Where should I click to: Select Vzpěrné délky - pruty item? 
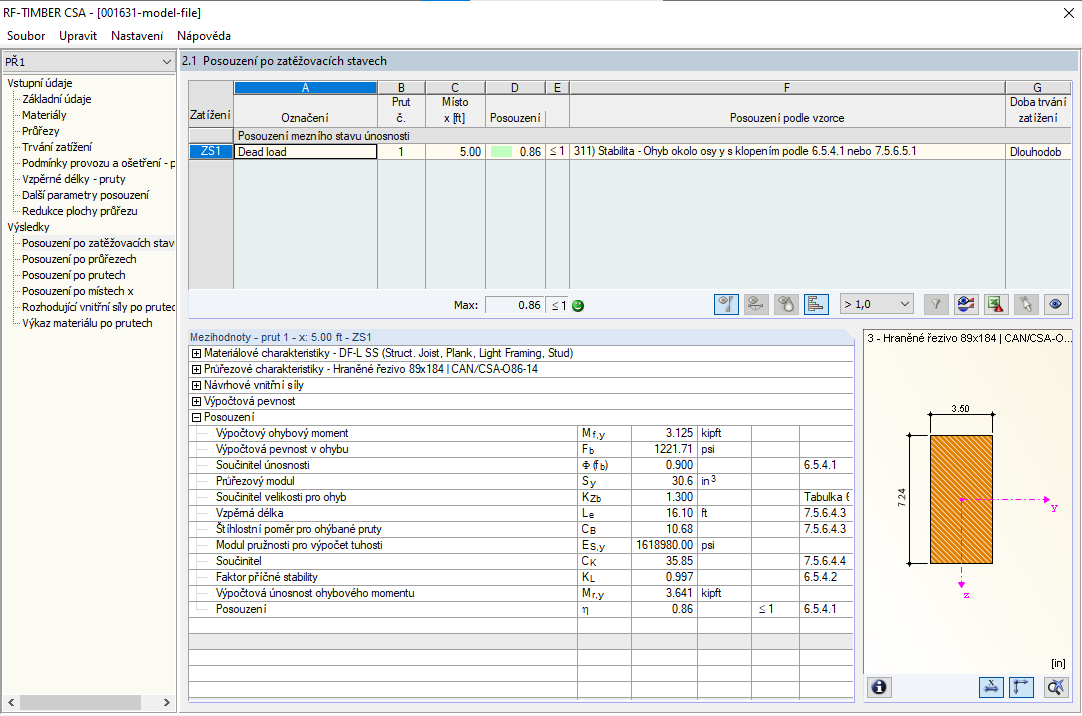(74, 179)
